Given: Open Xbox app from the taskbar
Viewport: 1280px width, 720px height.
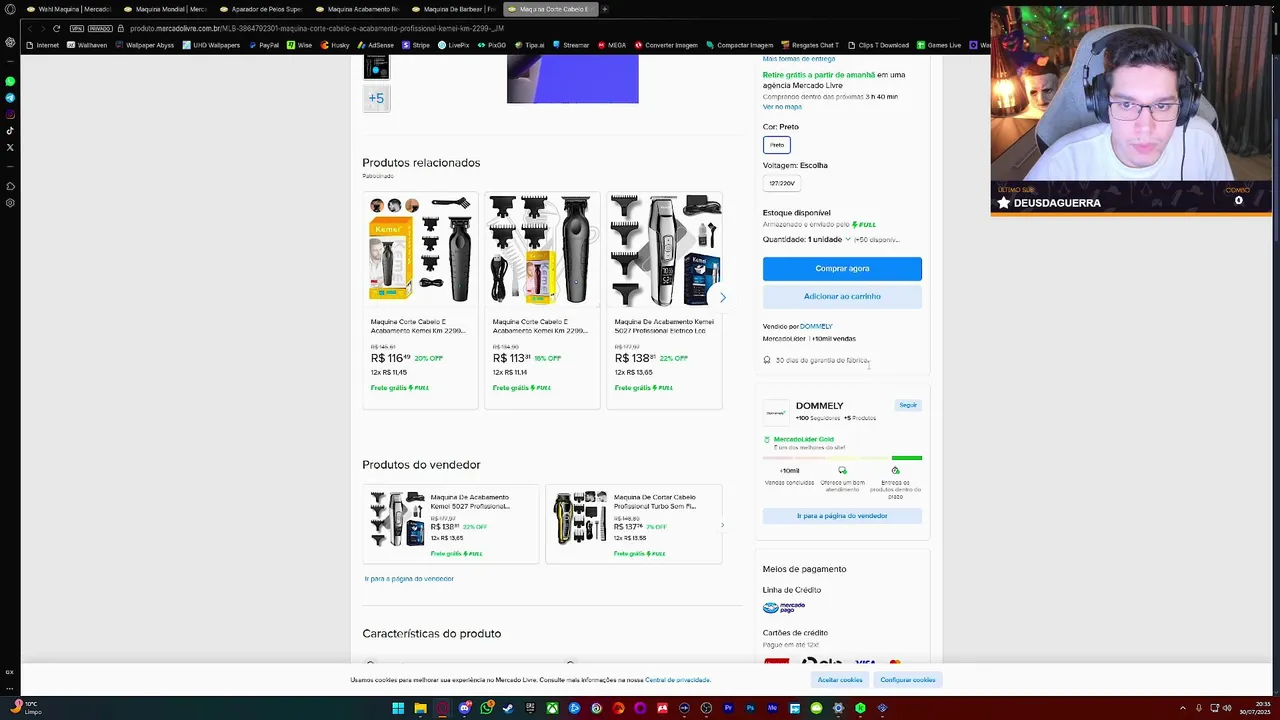Looking at the screenshot, I should 552,708.
